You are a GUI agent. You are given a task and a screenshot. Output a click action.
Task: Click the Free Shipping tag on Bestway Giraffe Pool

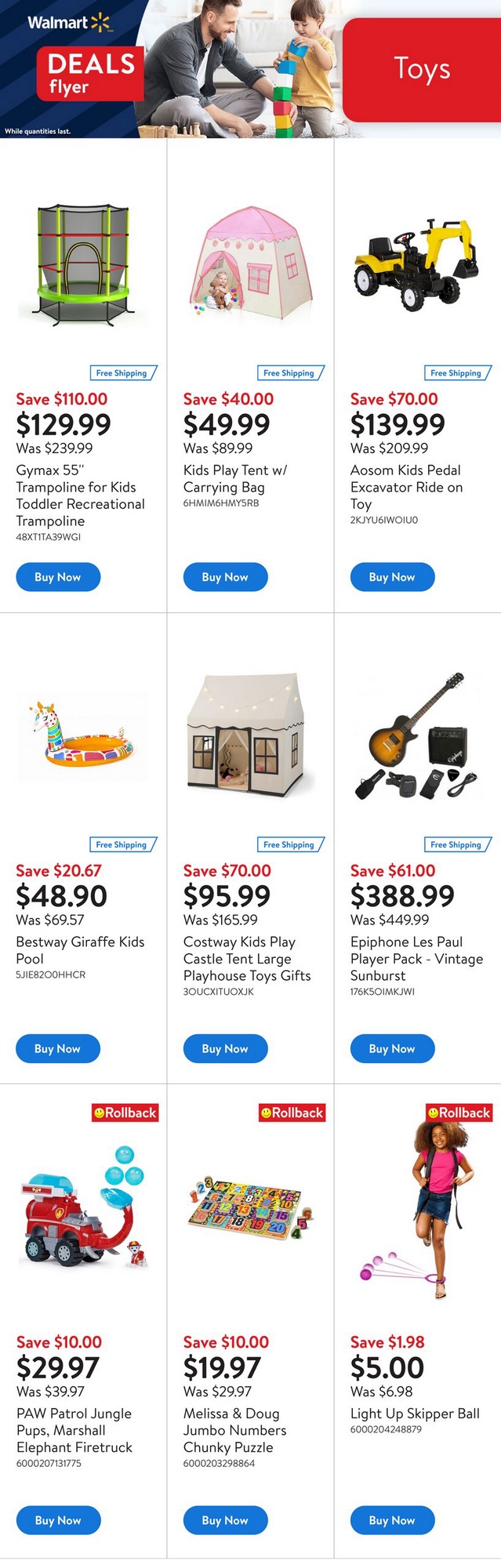tap(124, 844)
